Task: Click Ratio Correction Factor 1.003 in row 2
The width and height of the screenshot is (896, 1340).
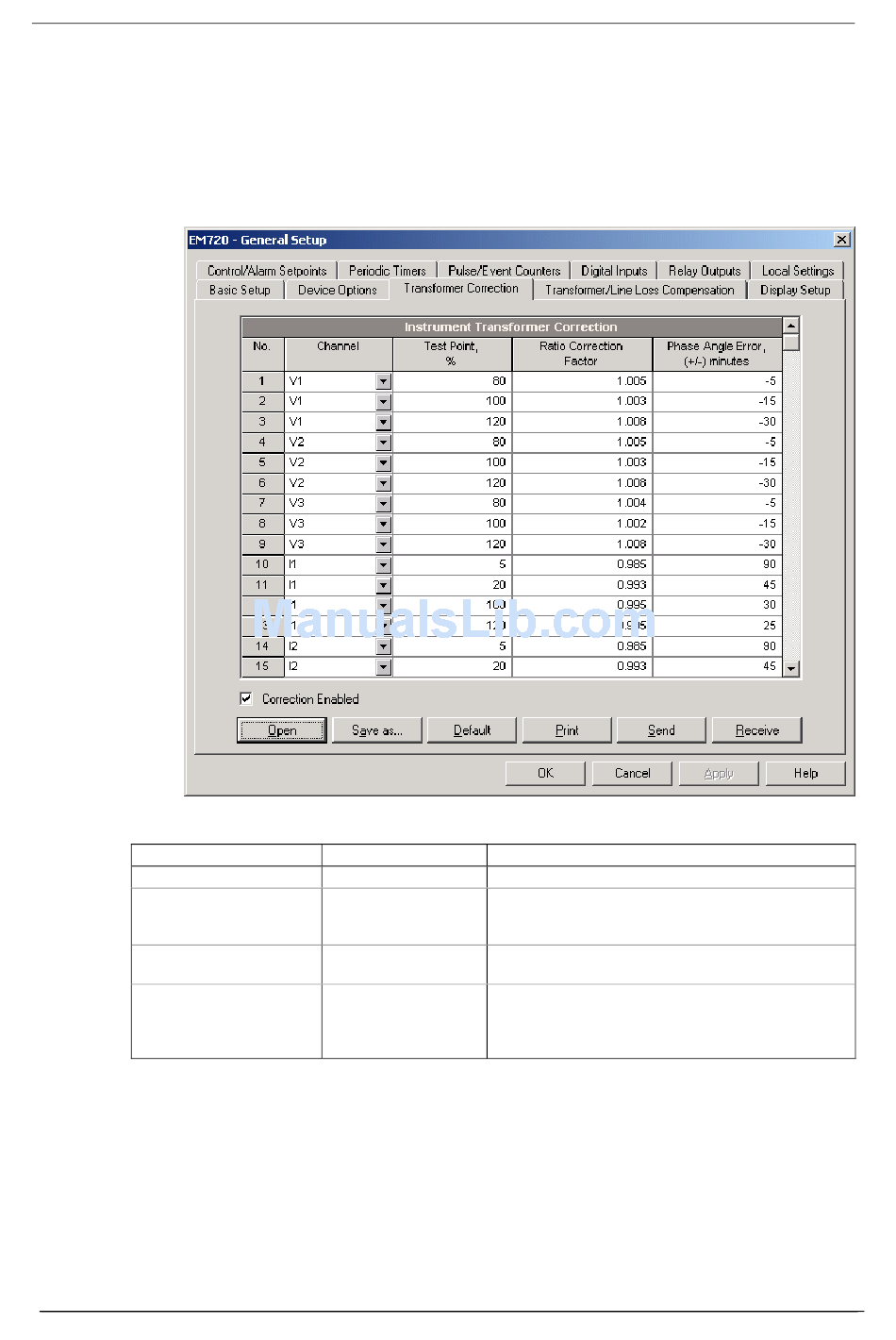Action: (x=582, y=402)
